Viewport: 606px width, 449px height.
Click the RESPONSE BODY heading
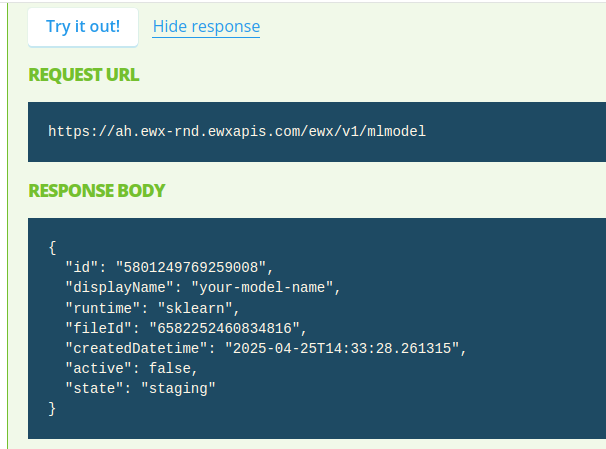pos(96,190)
